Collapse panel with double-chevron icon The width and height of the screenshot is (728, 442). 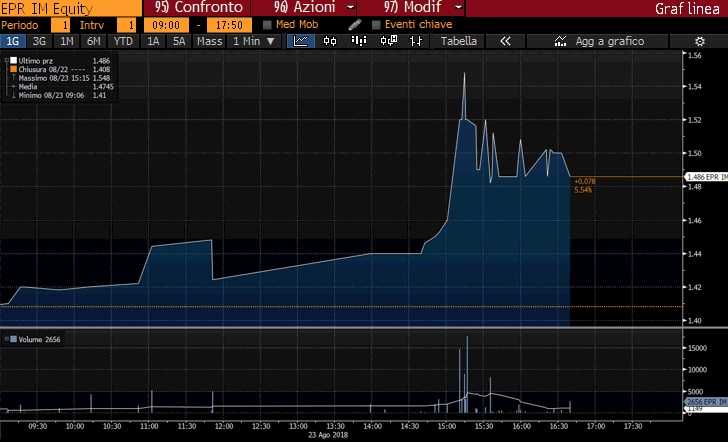(x=505, y=41)
